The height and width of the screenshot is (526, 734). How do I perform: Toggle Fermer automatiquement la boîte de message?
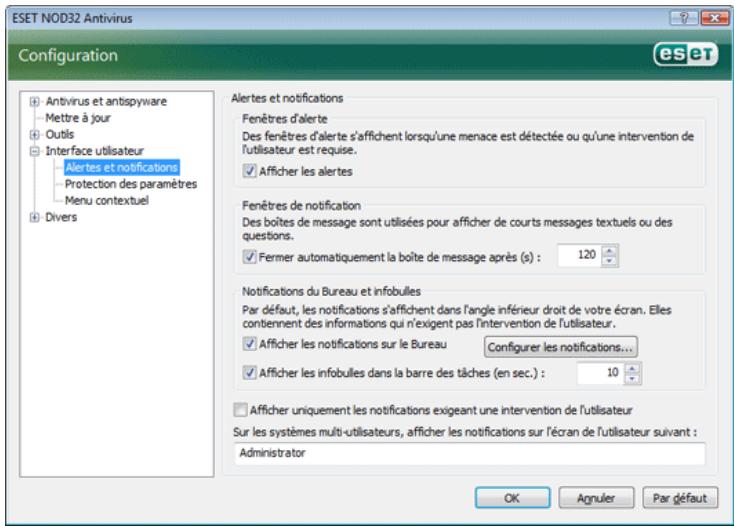click(250, 257)
